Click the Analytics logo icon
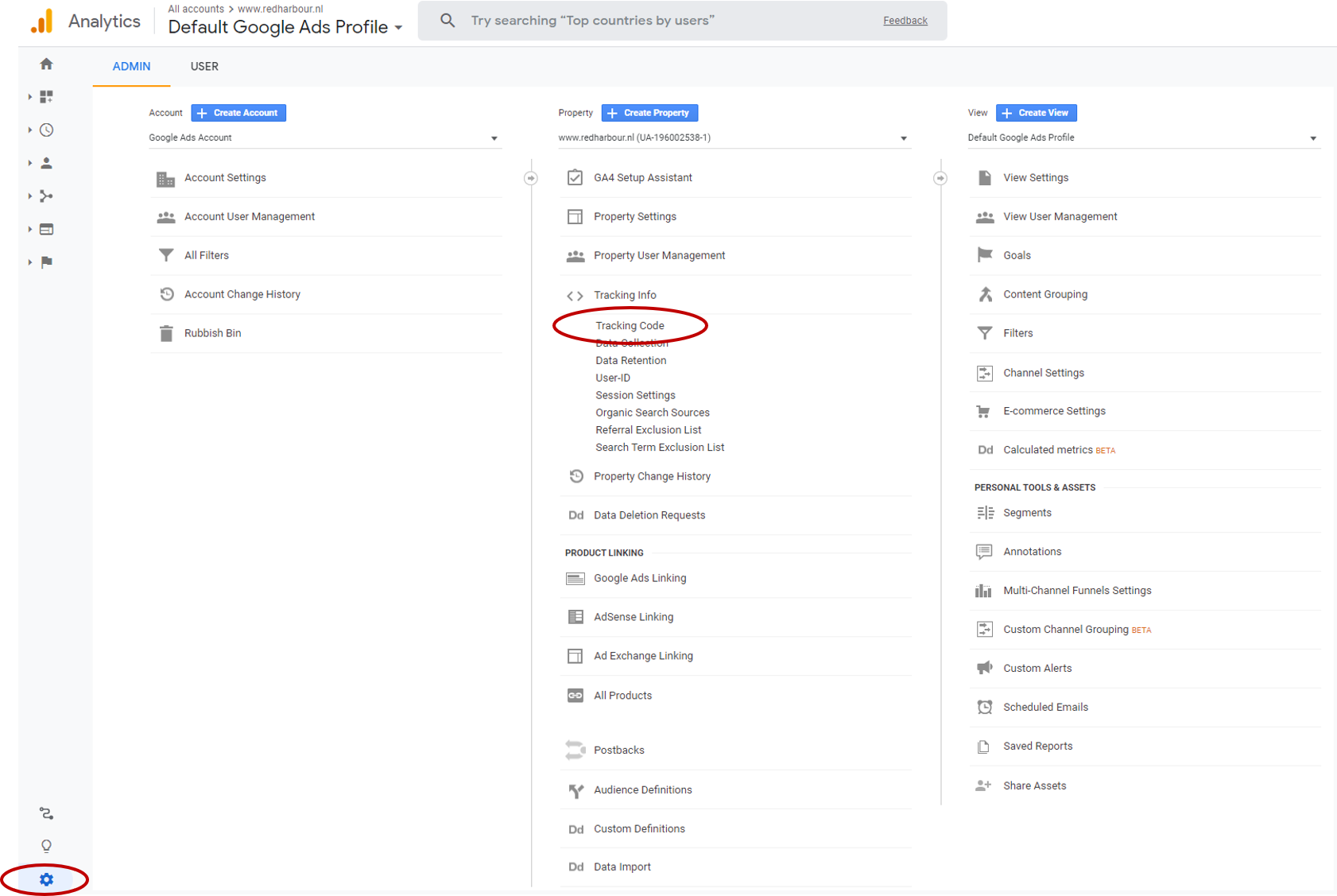The height and width of the screenshot is (896, 1337). (x=41, y=21)
